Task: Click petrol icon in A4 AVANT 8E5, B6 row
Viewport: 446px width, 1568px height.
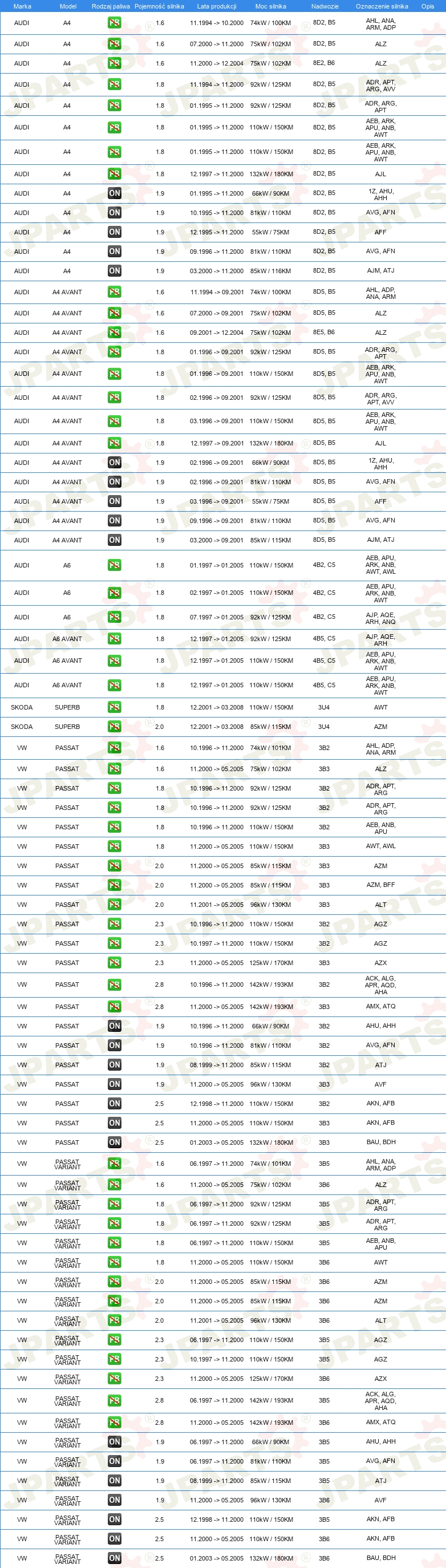Action: pyautogui.click(x=115, y=333)
